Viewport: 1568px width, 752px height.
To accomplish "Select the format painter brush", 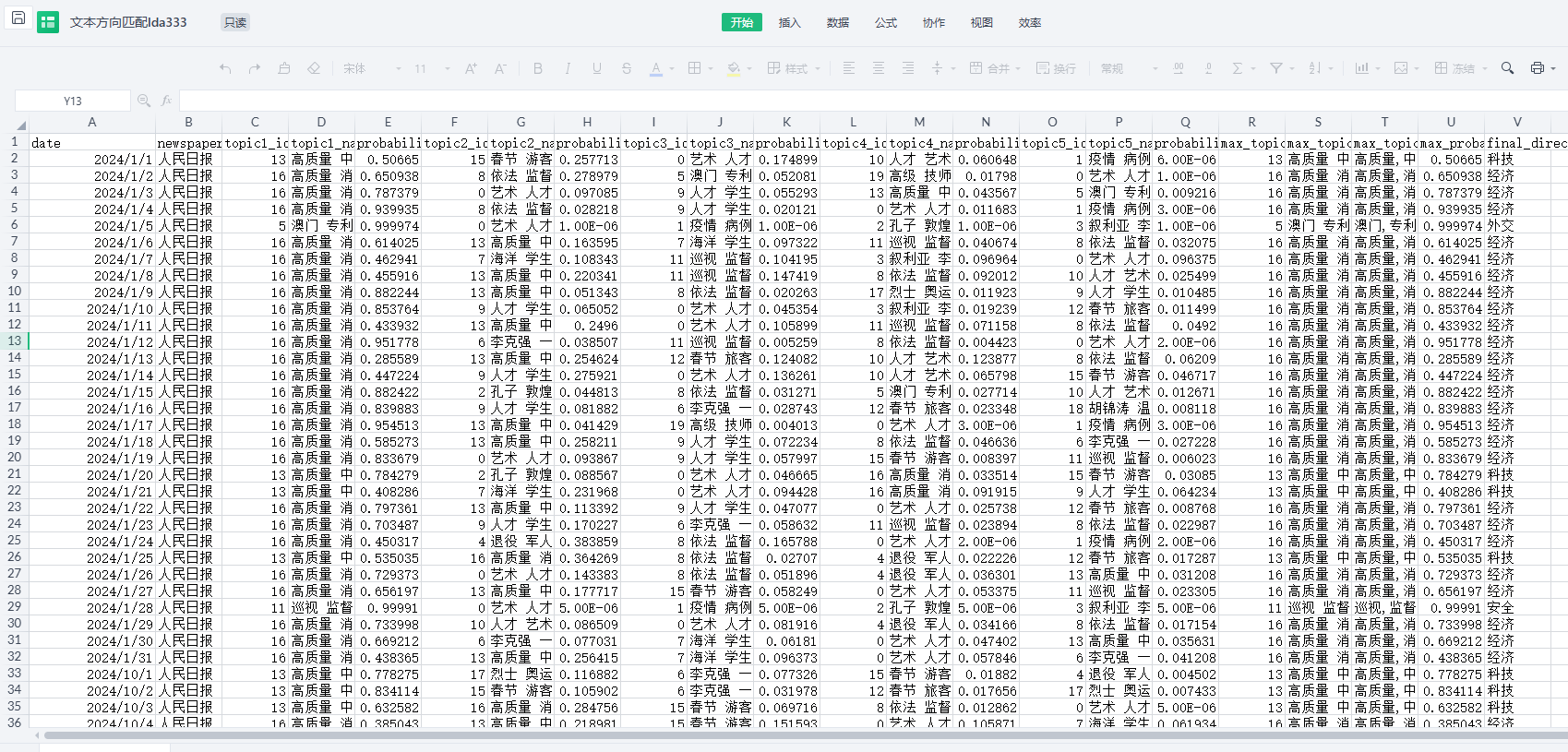I will 284,68.
